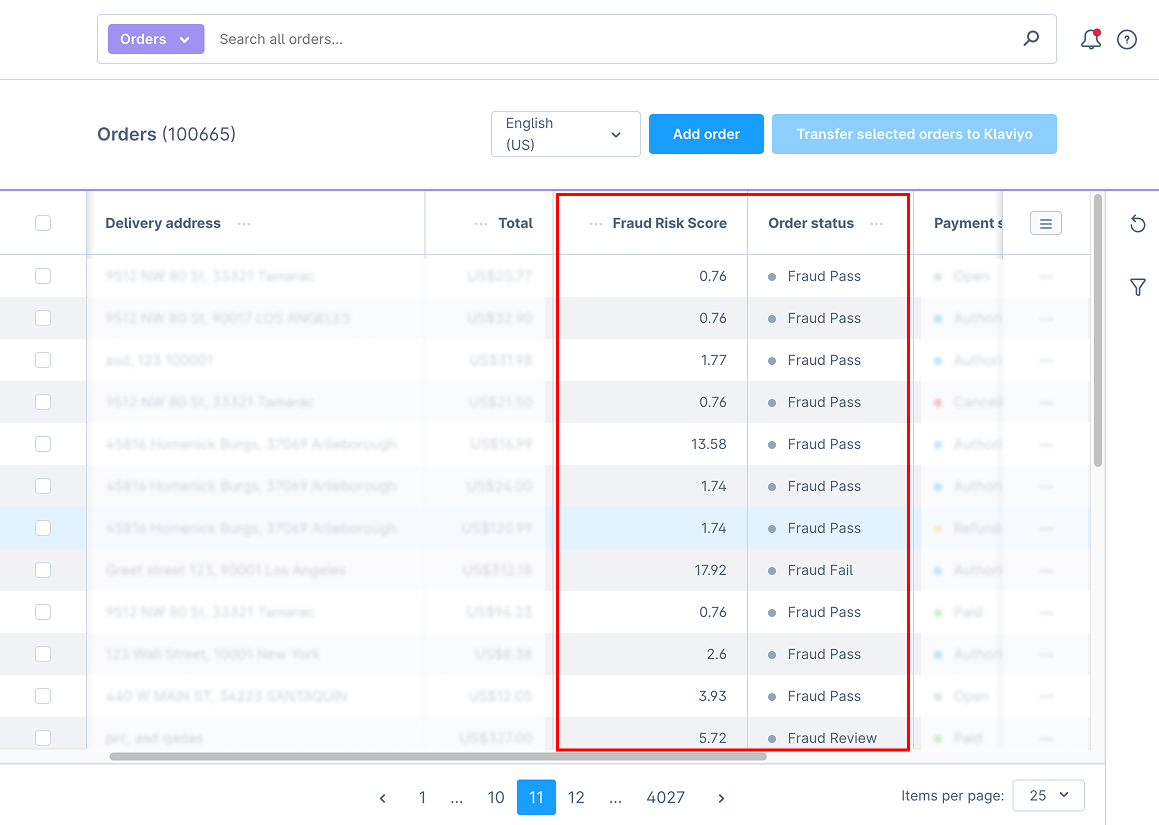Click Transfer selected orders to Klaviyo
Viewport: 1159px width, 825px height.
coord(914,134)
